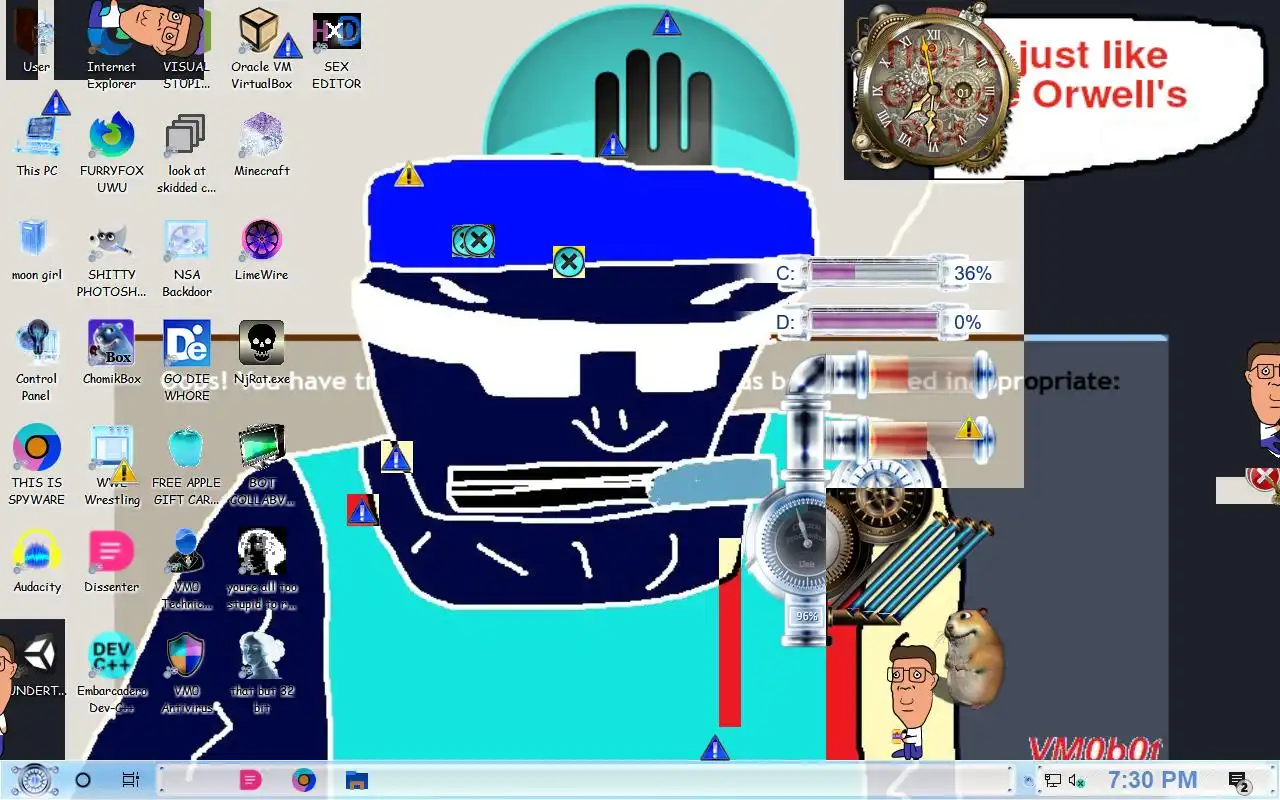The height and width of the screenshot is (800, 1280).
Task: Expand the hidden tray icons chevron
Action: point(1028,781)
